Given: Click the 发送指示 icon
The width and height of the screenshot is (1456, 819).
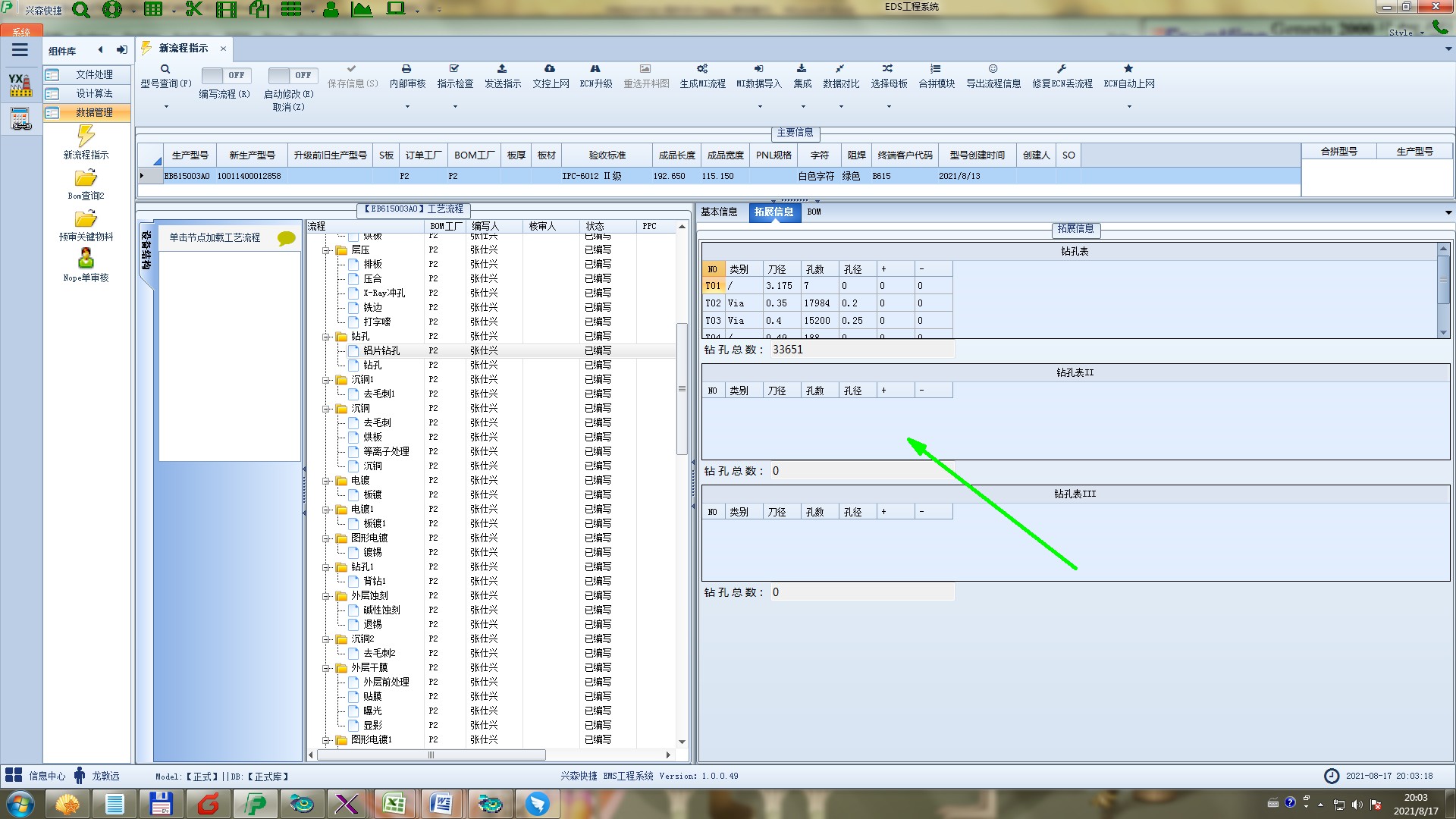Looking at the screenshot, I should [x=502, y=69].
